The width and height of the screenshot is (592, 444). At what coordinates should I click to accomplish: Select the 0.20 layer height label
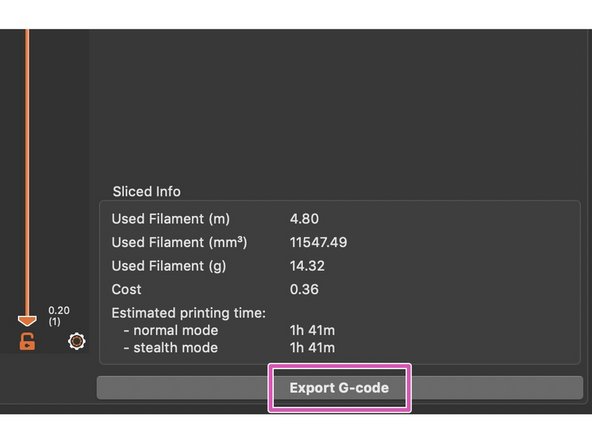[59, 310]
